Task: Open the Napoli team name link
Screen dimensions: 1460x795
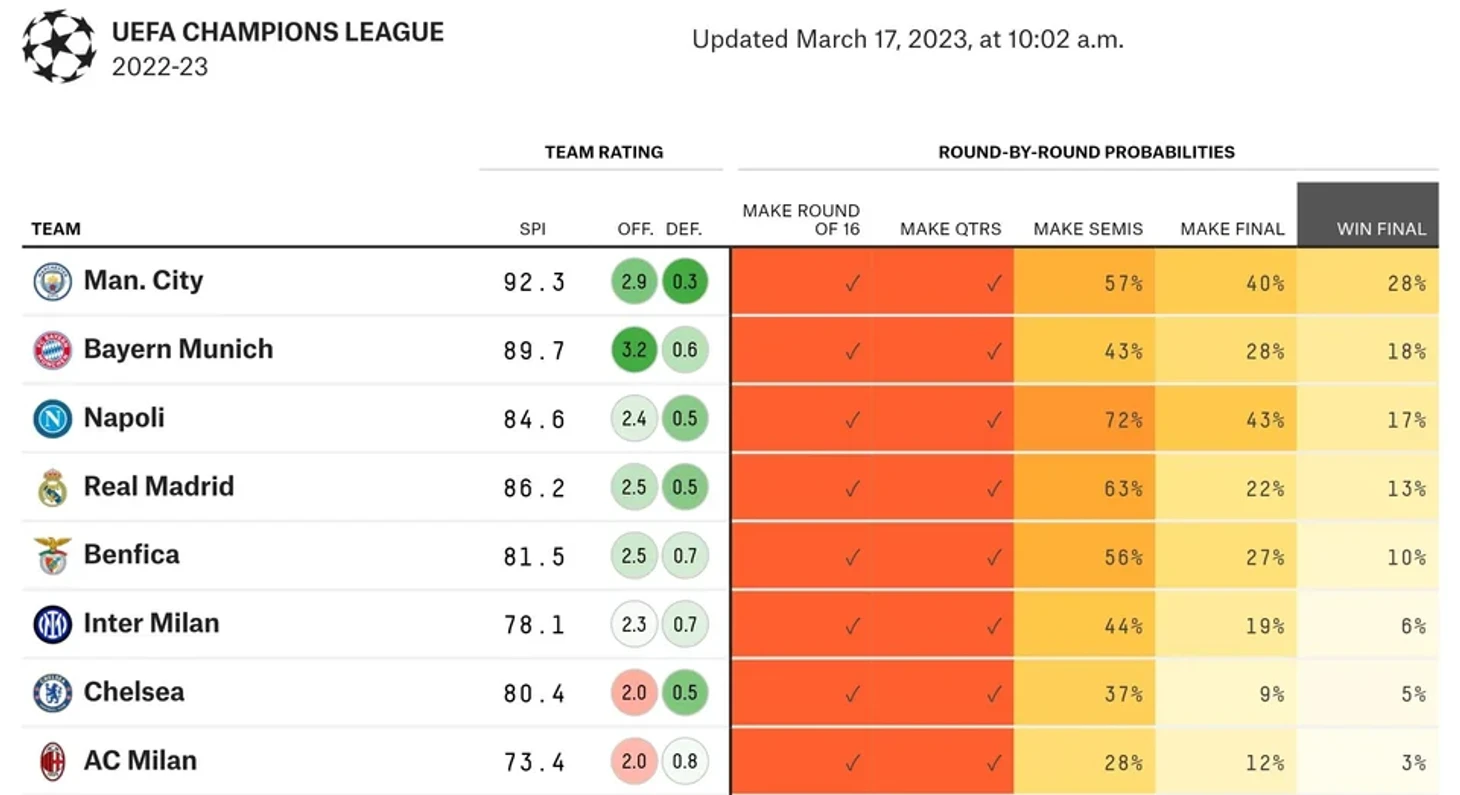Action: tap(124, 418)
